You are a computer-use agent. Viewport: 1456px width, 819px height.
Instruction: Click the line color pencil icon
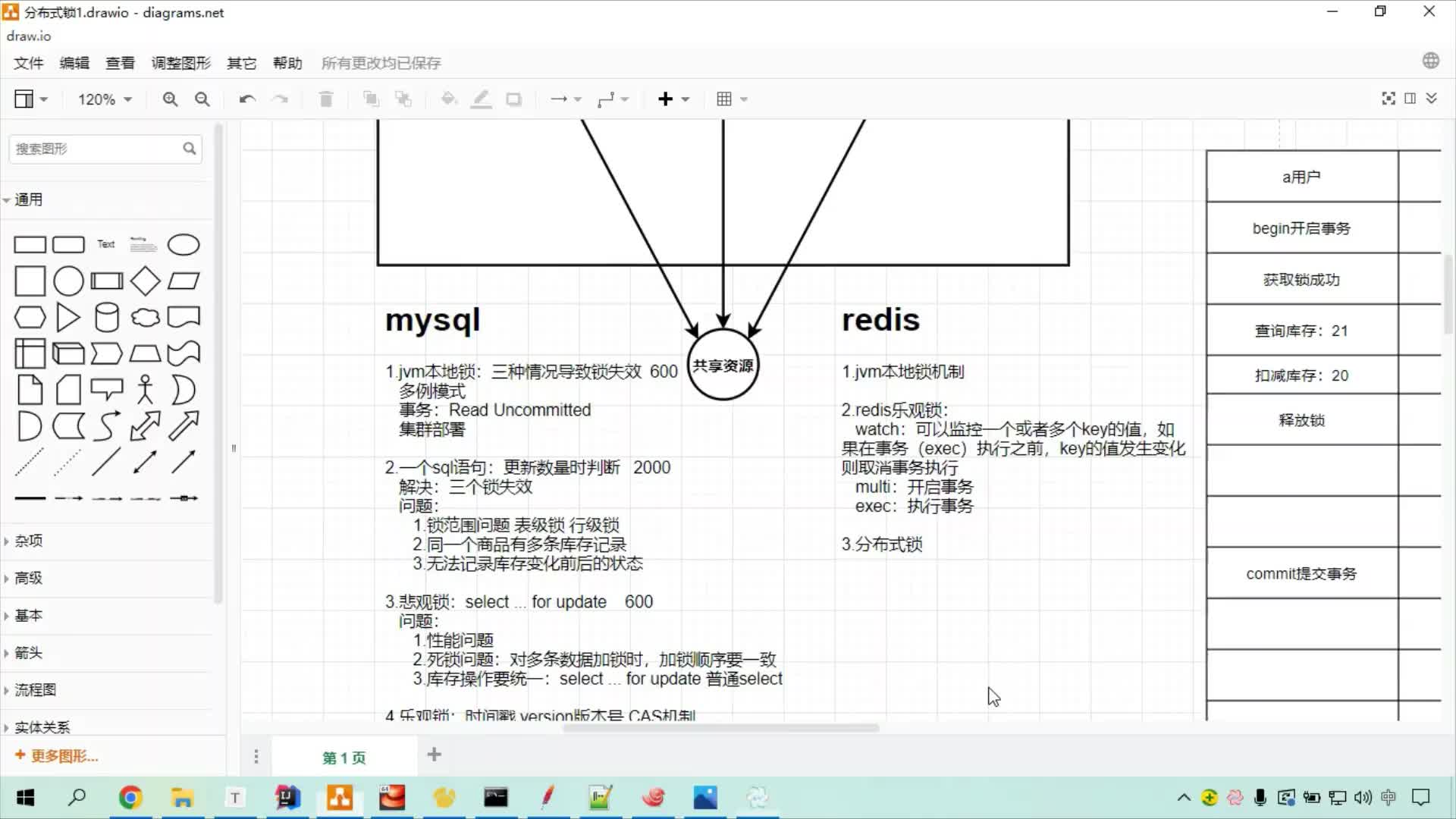481,99
